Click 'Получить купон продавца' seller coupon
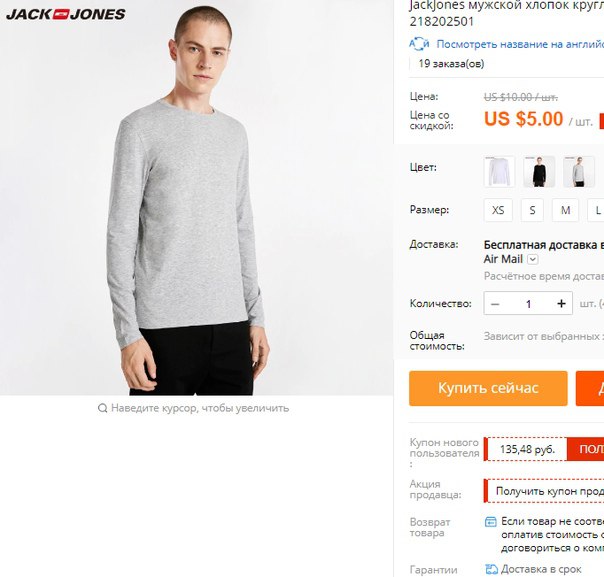 pos(544,491)
